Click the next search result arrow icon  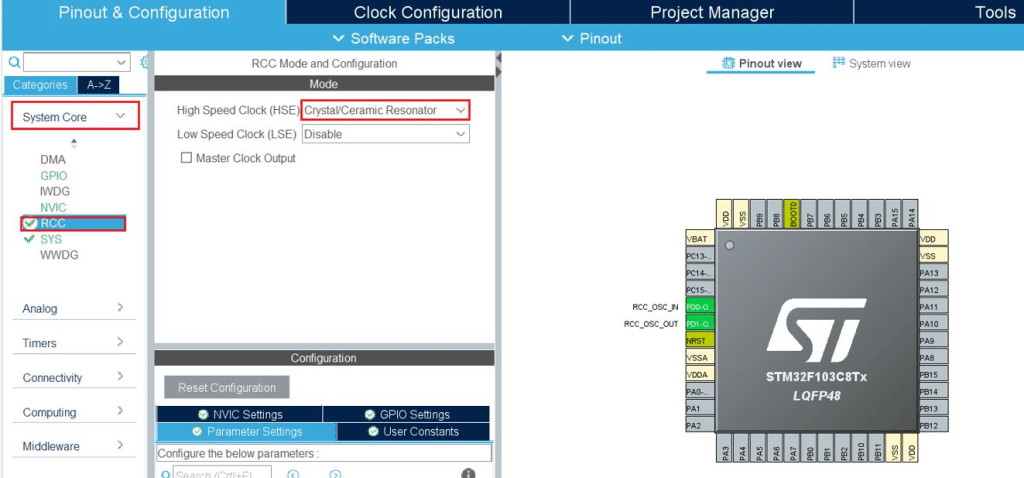[x=335, y=474]
